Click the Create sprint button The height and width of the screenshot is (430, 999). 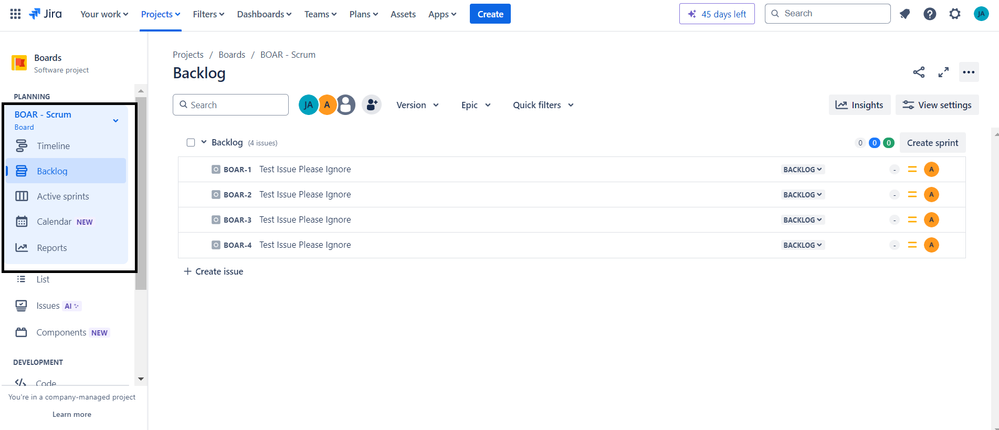point(933,143)
